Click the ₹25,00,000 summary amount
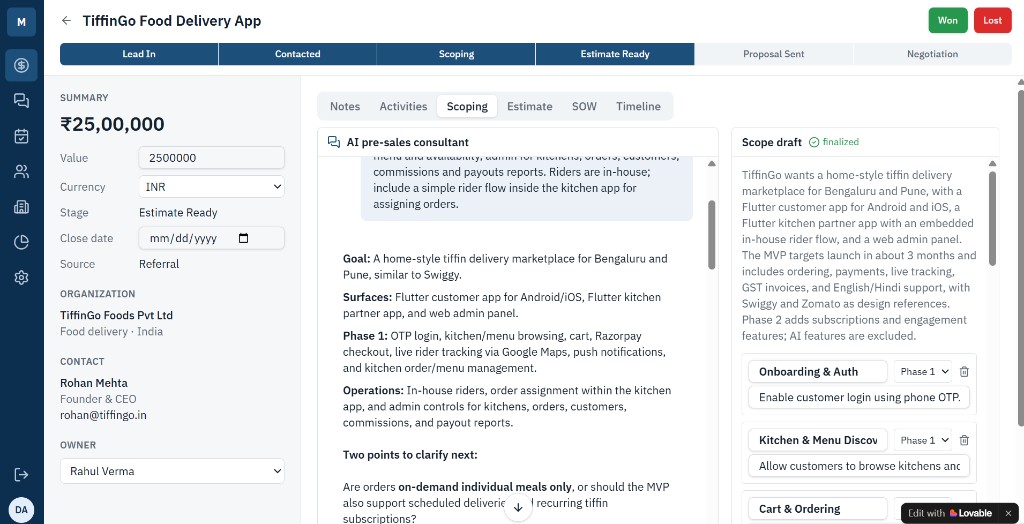The width and height of the screenshot is (1024, 524). [x=112, y=124]
